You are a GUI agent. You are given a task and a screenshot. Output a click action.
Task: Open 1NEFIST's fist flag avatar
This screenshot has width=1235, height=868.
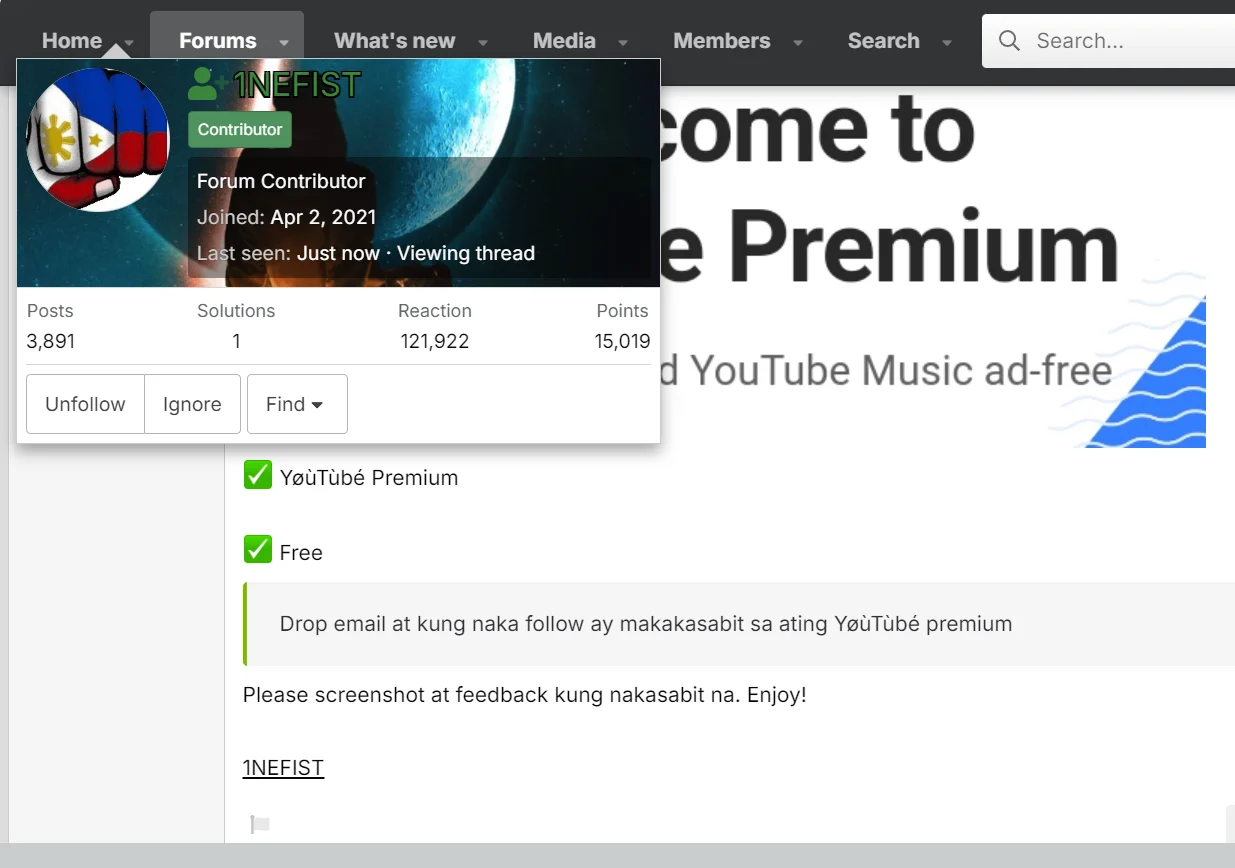tap(98, 140)
